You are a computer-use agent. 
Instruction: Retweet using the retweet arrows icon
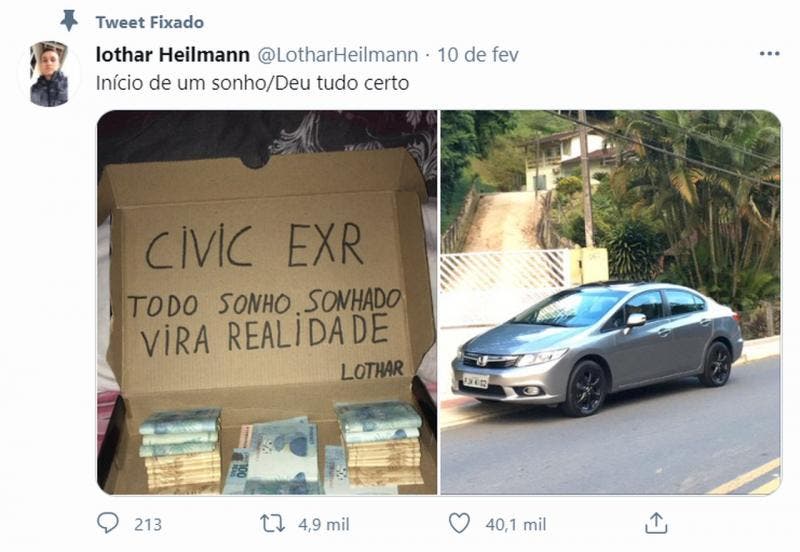coord(272,524)
